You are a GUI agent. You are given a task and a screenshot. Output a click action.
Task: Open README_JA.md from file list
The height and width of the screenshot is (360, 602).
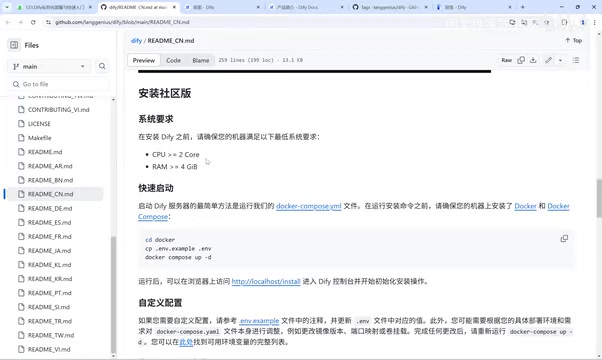pos(50,251)
